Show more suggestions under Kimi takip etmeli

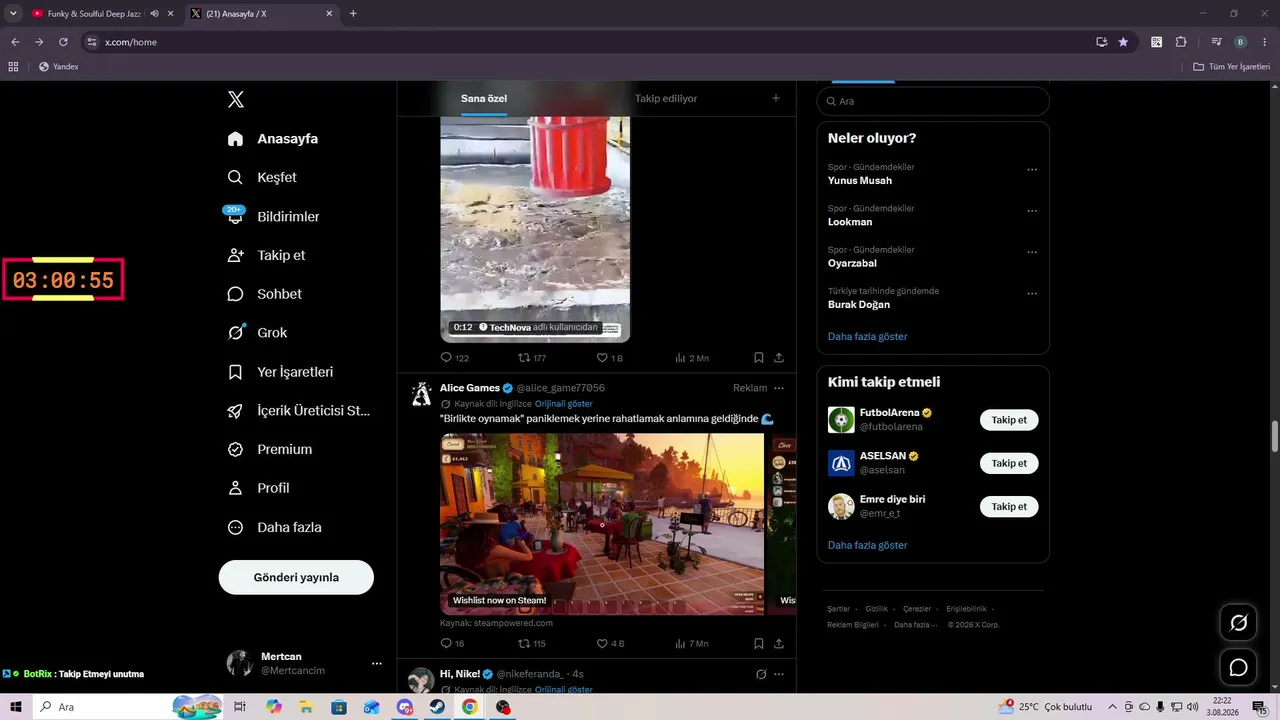(x=868, y=545)
